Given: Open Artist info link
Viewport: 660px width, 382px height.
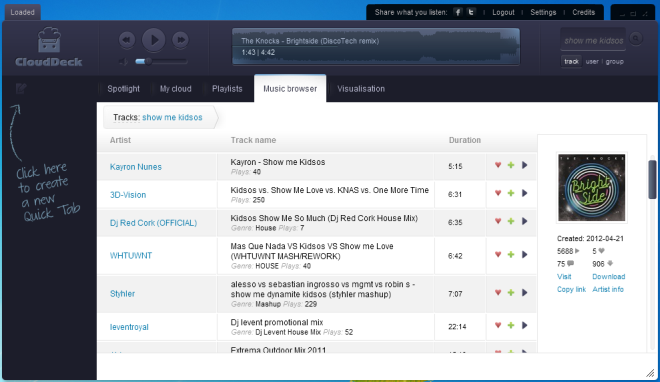Looking at the screenshot, I should (x=608, y=289).
